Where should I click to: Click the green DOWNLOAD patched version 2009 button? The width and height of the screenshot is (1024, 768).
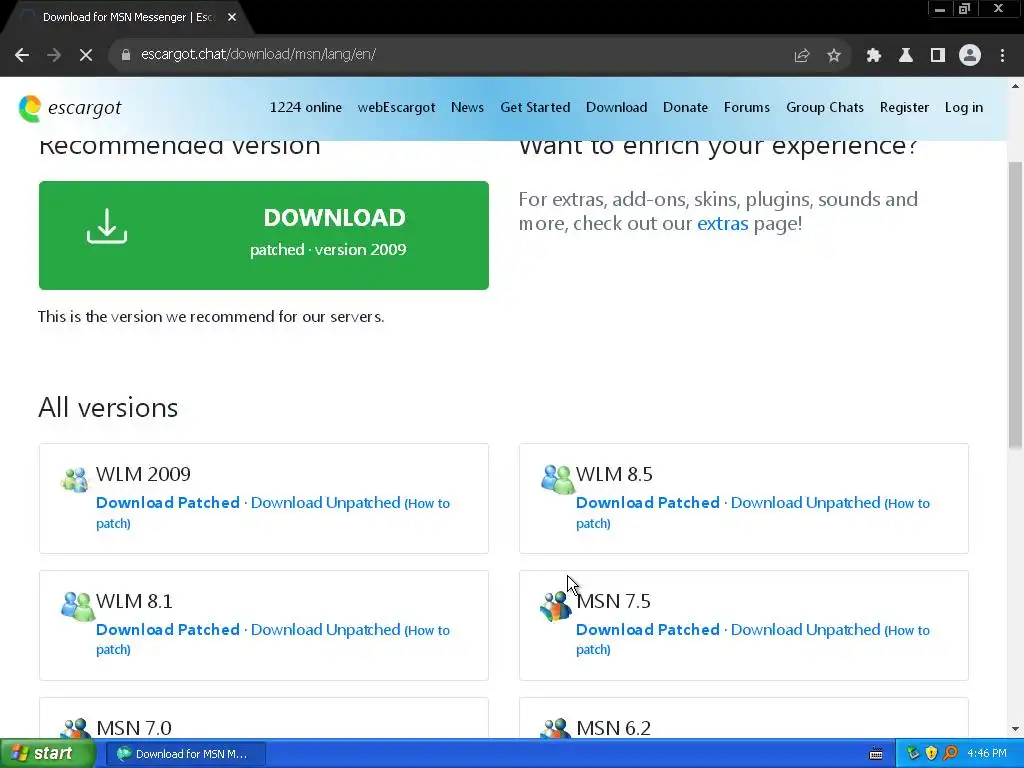pyautogui.click(x=264, y=235)
